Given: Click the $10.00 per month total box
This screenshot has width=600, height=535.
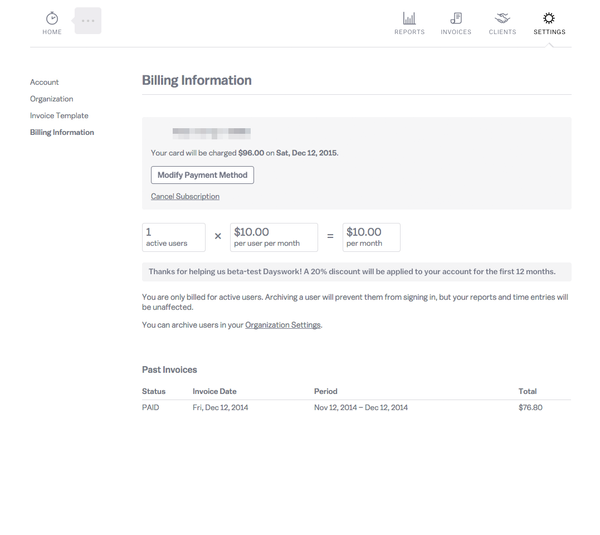Looking at the screenshot, I should (x=370, y=237).
